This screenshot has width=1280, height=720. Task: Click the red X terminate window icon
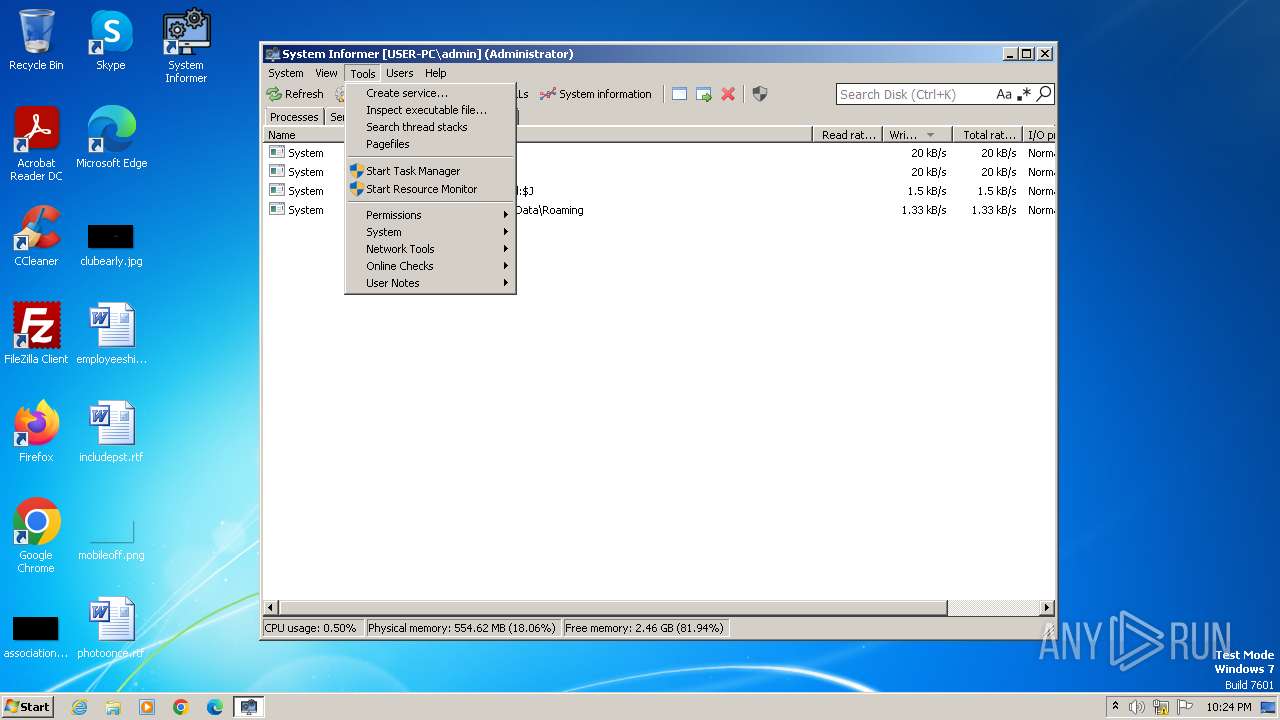[x=728, y=94]
